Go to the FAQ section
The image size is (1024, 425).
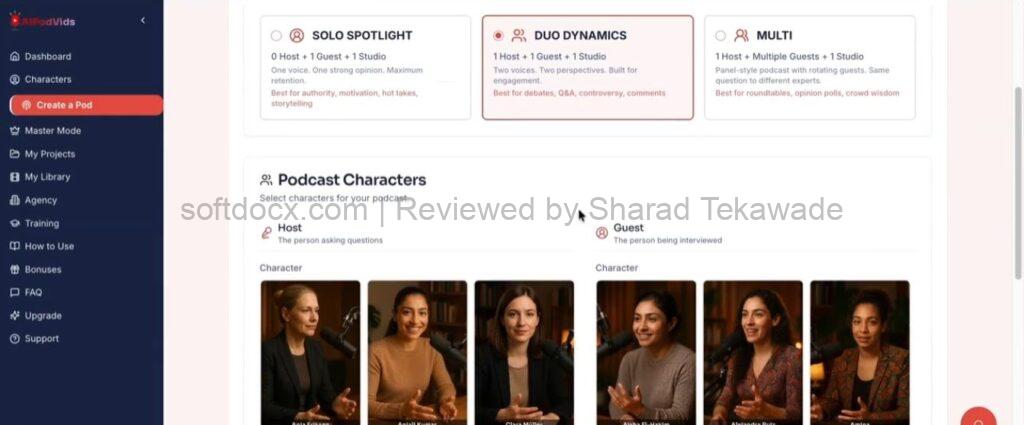(x=33, y=292)
